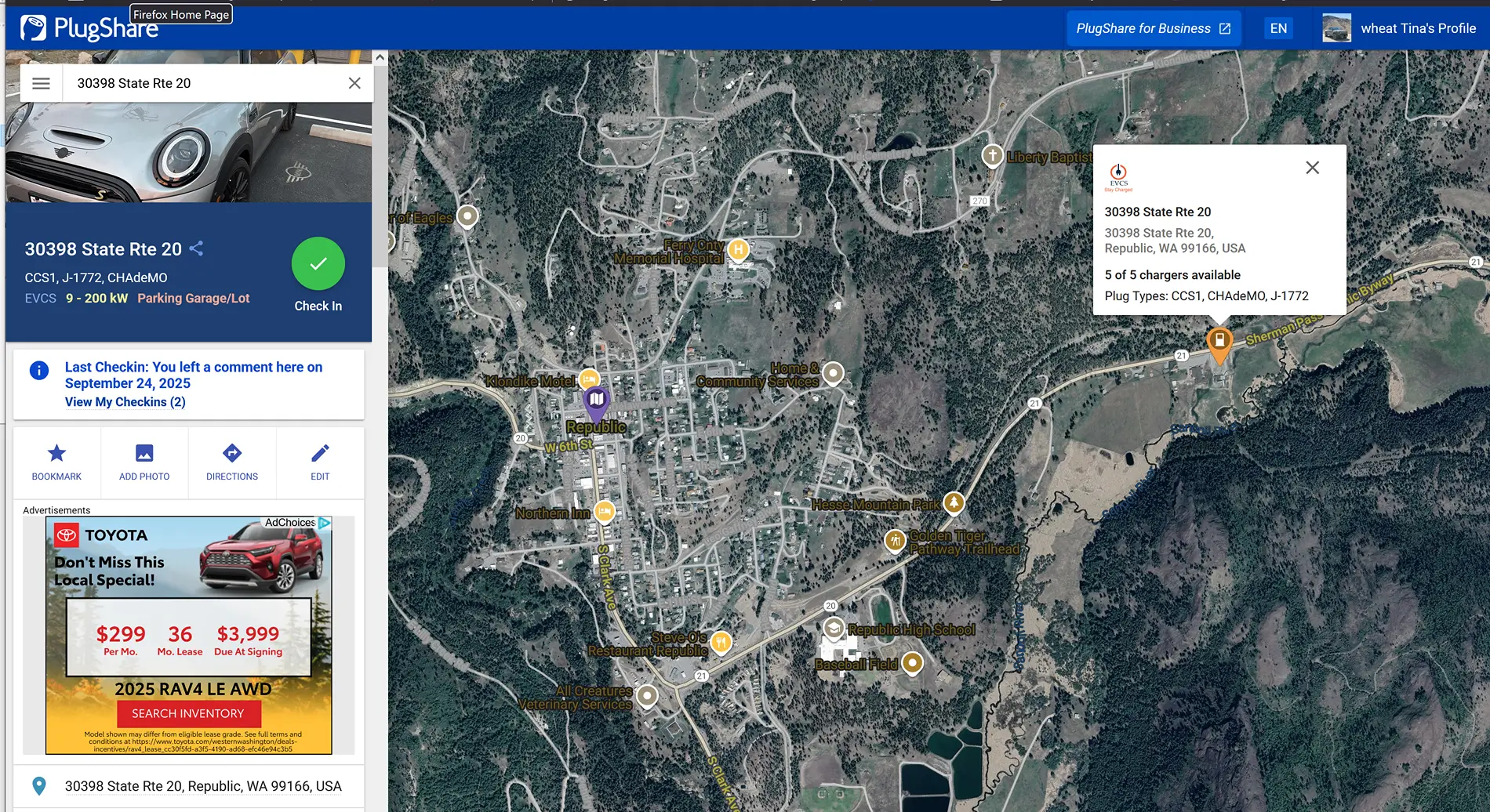Get directions to this charger
The height and width of the screenshot is (812, 1490).
click(232, 462)
